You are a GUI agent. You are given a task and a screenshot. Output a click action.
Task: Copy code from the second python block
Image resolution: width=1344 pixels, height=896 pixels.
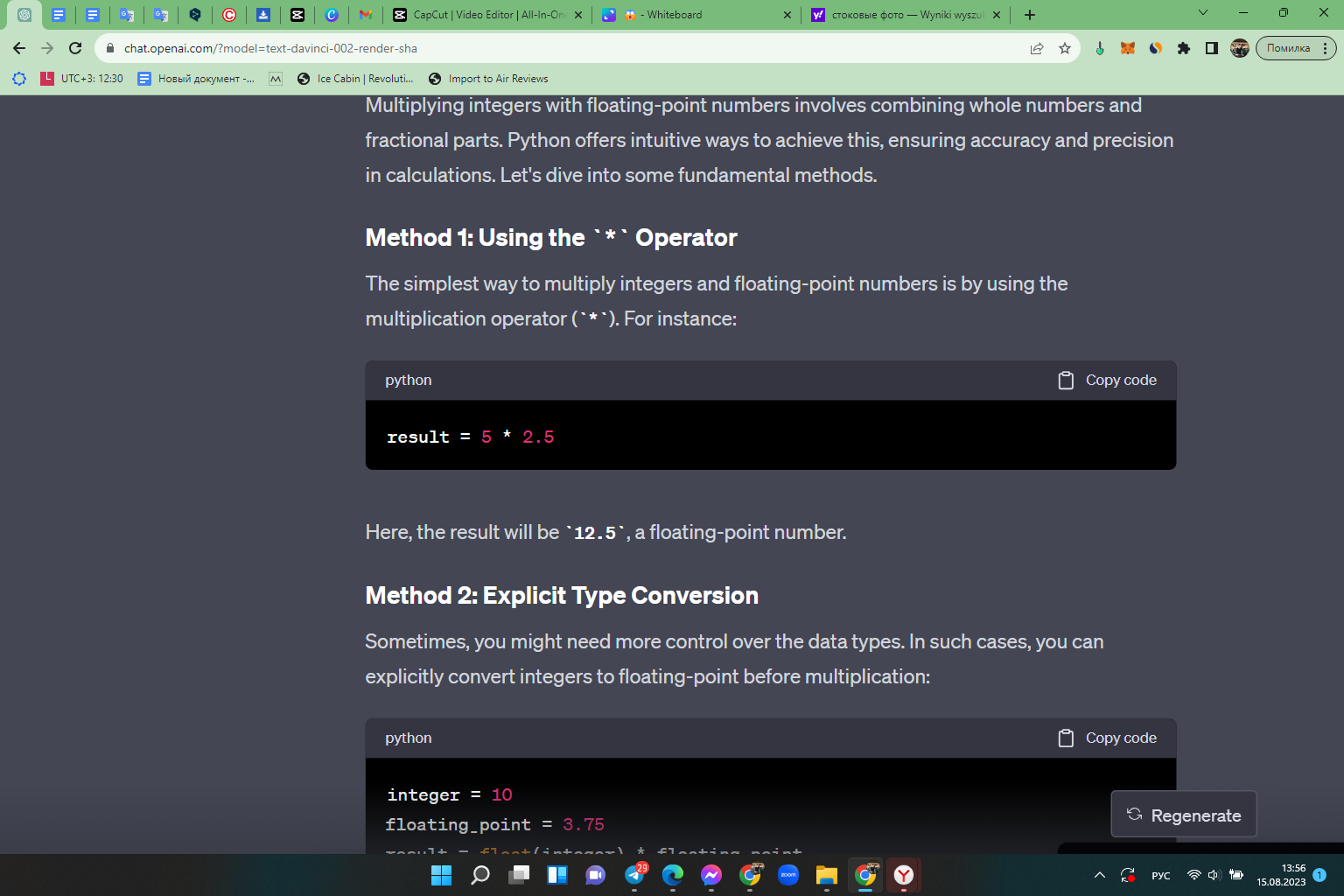click(x=1108, y=738)
